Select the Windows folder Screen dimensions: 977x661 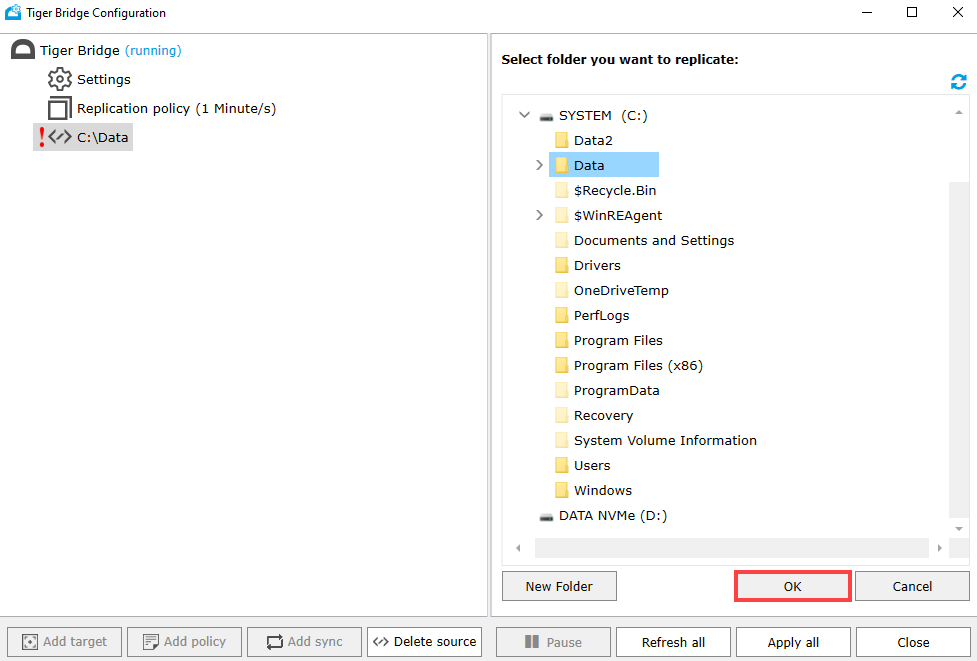(x=602, y=490)
